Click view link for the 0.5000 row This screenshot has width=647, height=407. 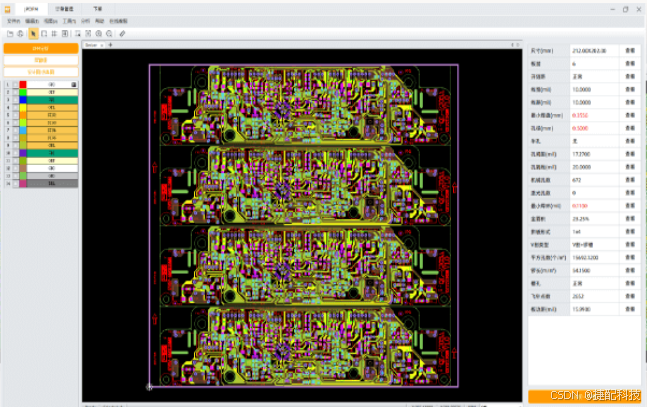(630, 128)
